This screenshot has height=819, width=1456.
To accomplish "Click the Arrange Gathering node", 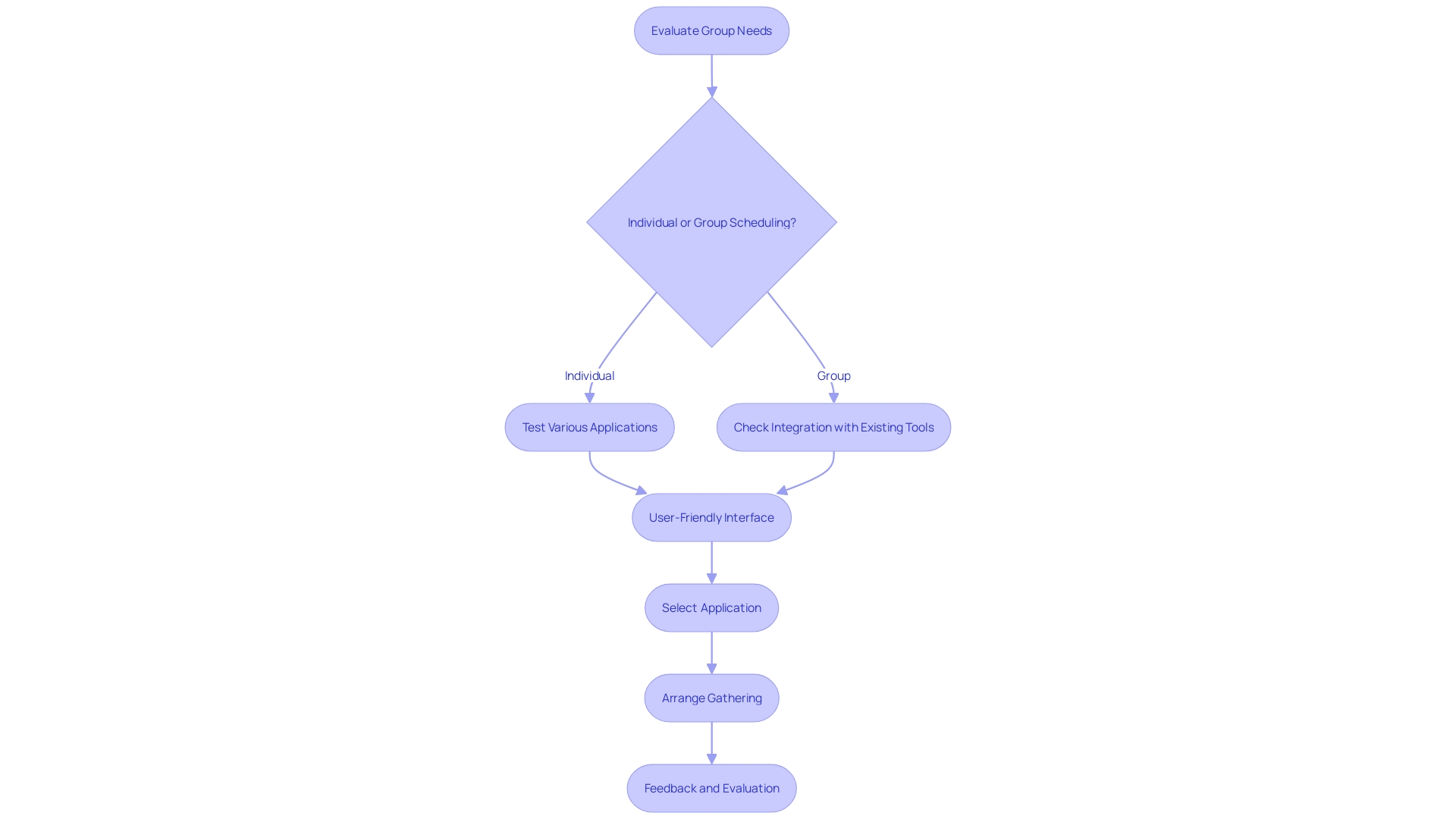I will (711, 697).
